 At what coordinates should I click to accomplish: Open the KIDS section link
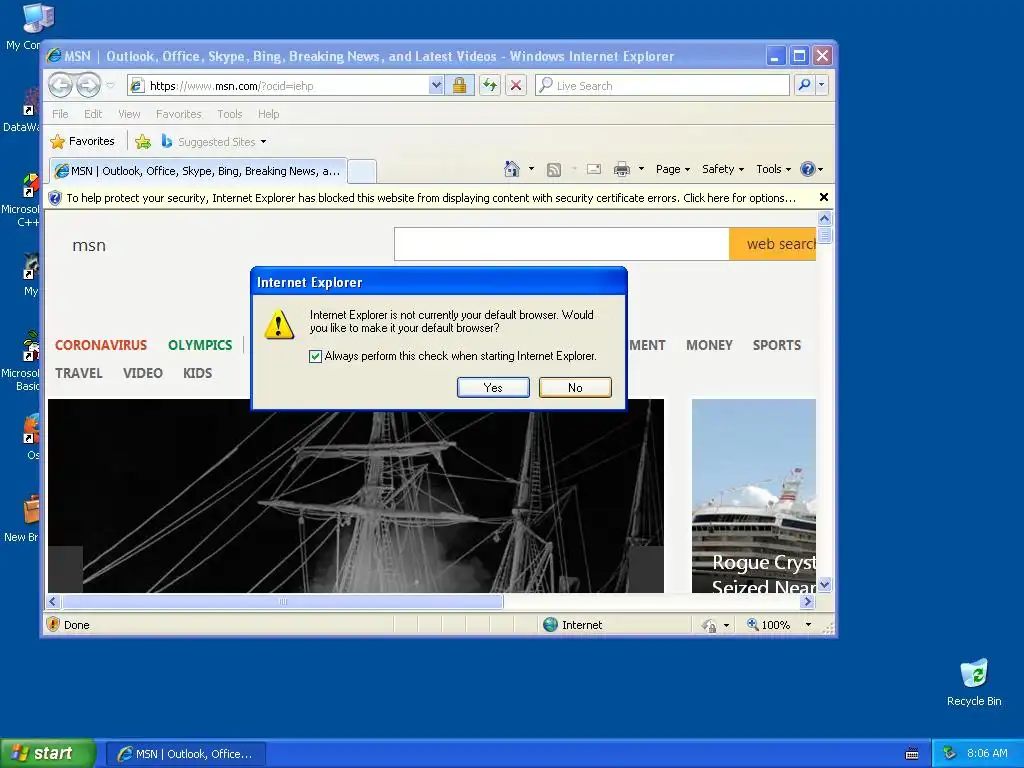pos(197,373)
